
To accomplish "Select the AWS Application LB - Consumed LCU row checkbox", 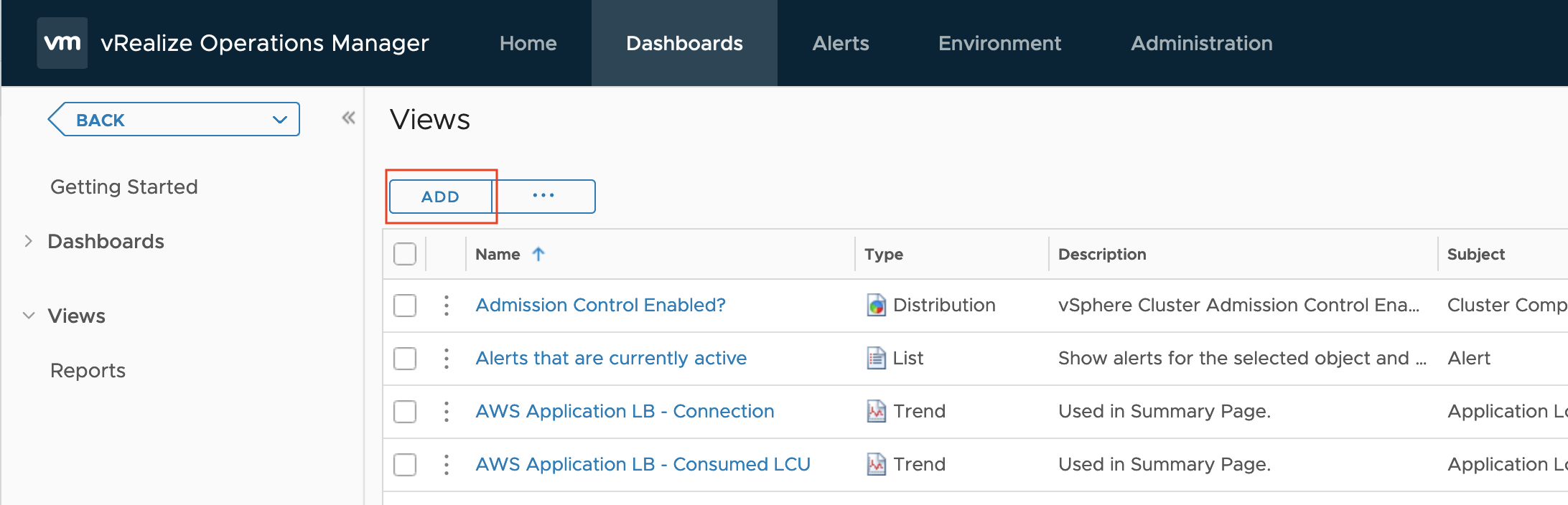I will 405,465.
